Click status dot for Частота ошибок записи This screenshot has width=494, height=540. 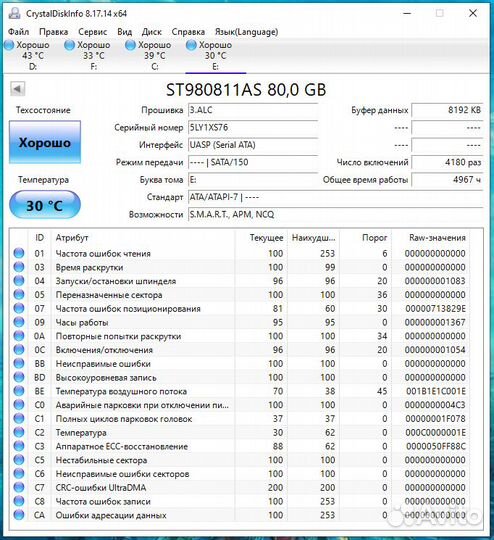pyautogui.click(x=19, y=501)
